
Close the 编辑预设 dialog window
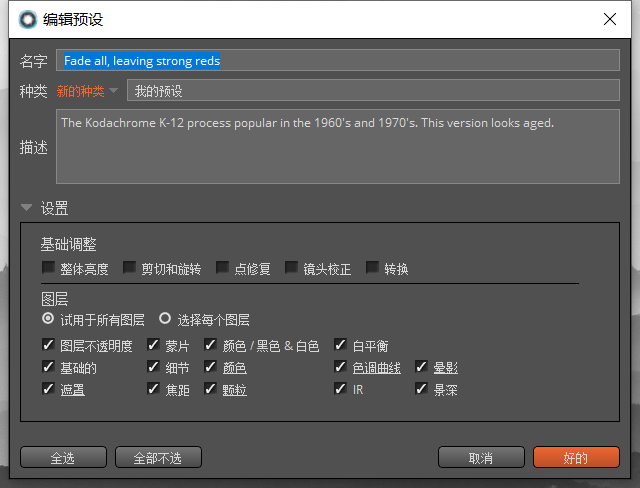tap(610, 19)
